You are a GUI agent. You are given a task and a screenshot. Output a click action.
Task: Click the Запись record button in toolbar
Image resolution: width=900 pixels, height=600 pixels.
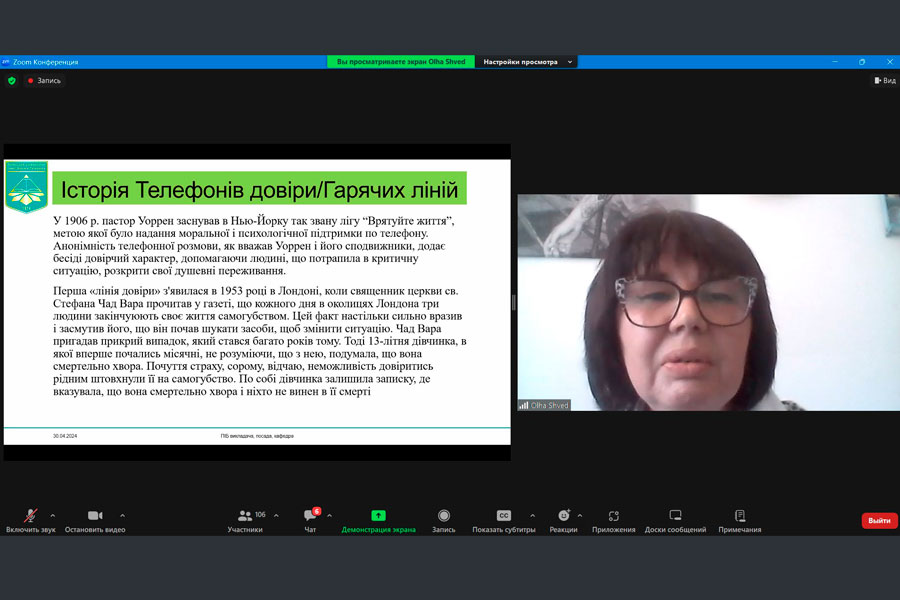point(444,521)
